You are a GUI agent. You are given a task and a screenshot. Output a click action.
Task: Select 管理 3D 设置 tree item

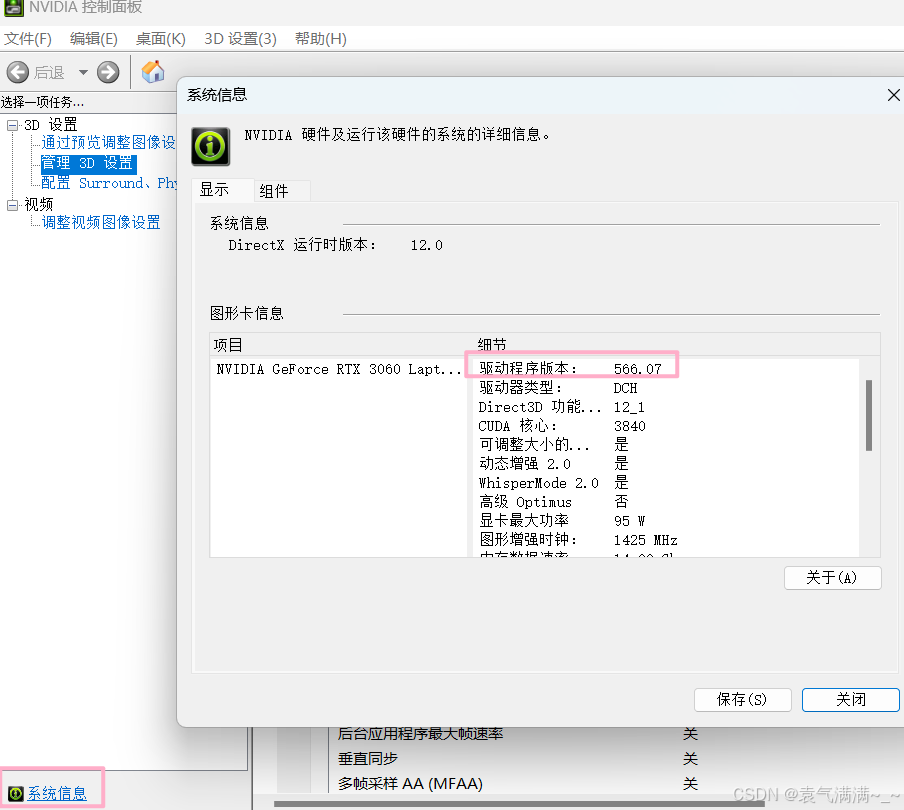88,163
